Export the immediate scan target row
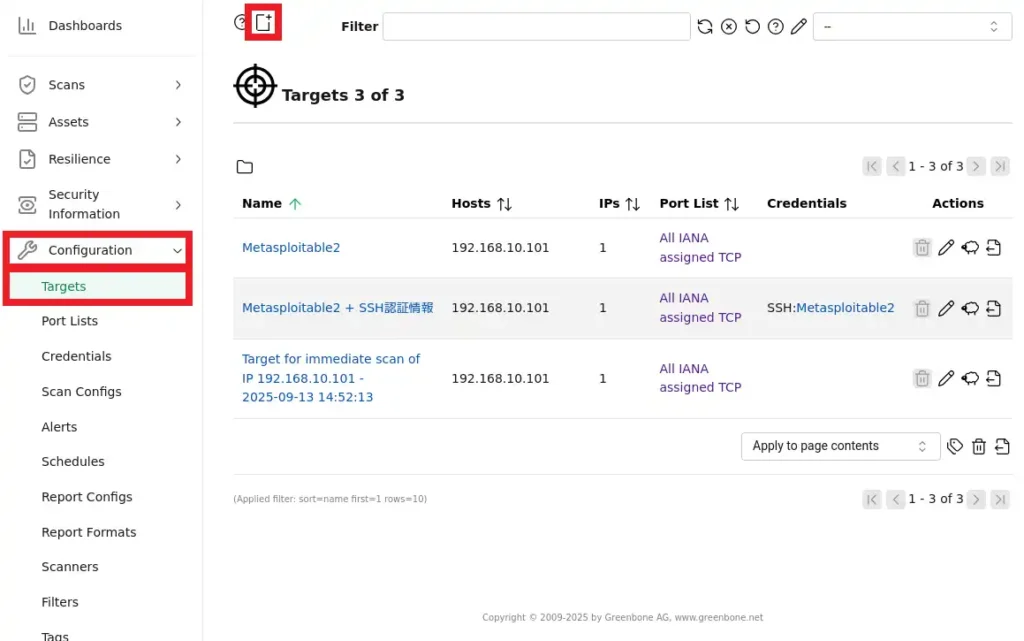 coord(993,378)
